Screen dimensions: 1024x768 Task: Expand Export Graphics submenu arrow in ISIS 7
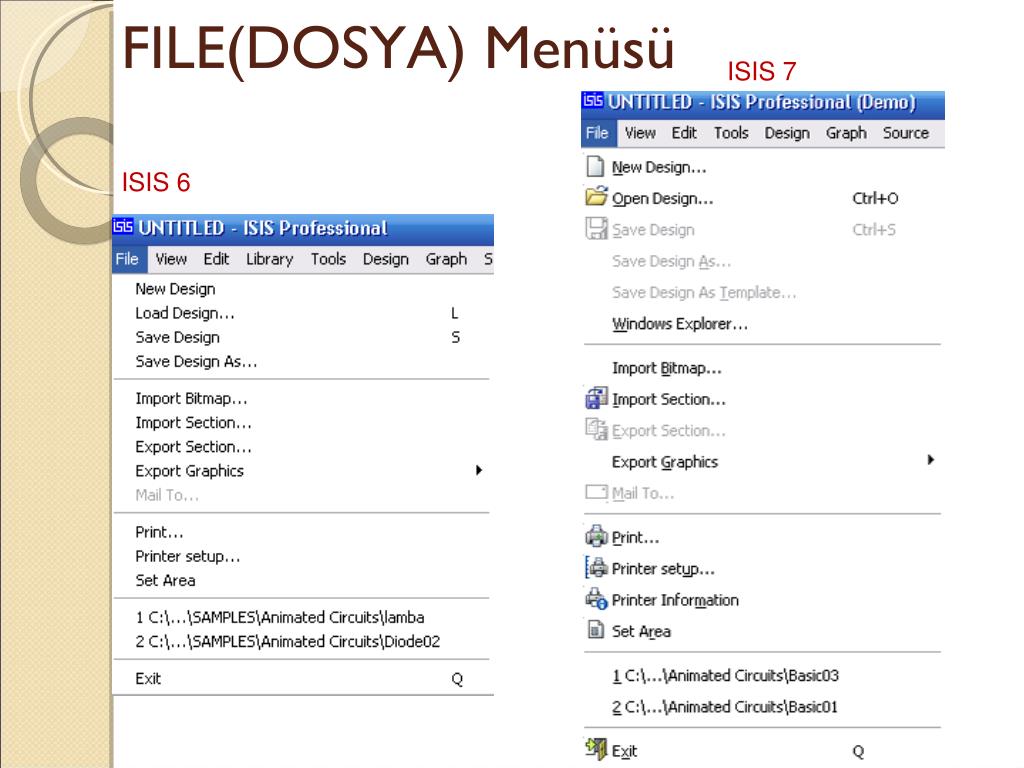pos(931,460)
